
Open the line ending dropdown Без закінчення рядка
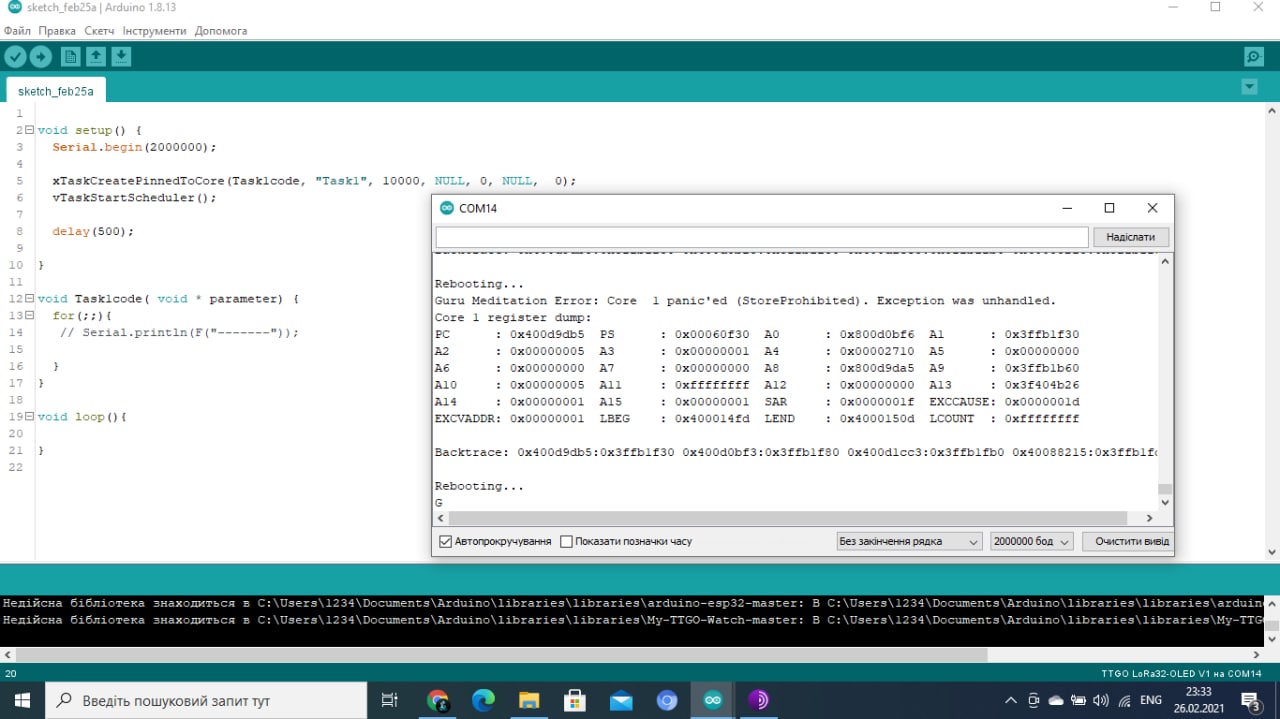[x=910, y=541]
